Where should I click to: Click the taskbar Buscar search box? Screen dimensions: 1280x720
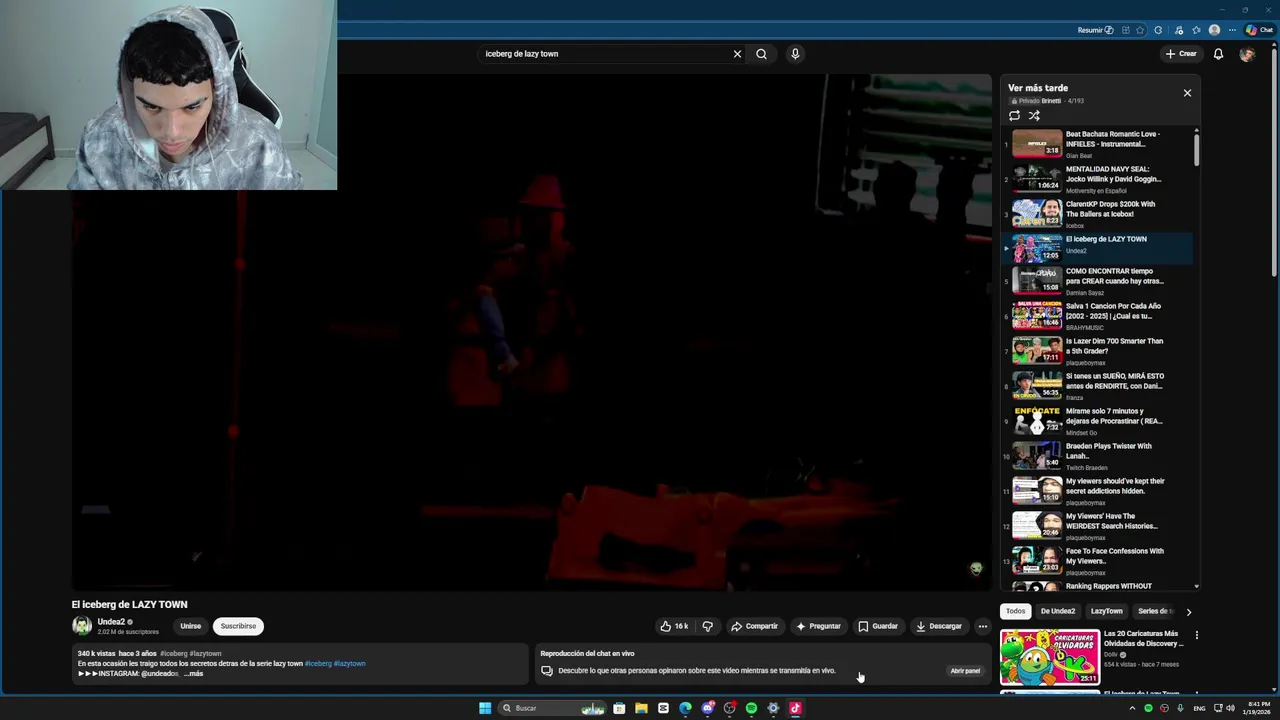tap(553, 708)
